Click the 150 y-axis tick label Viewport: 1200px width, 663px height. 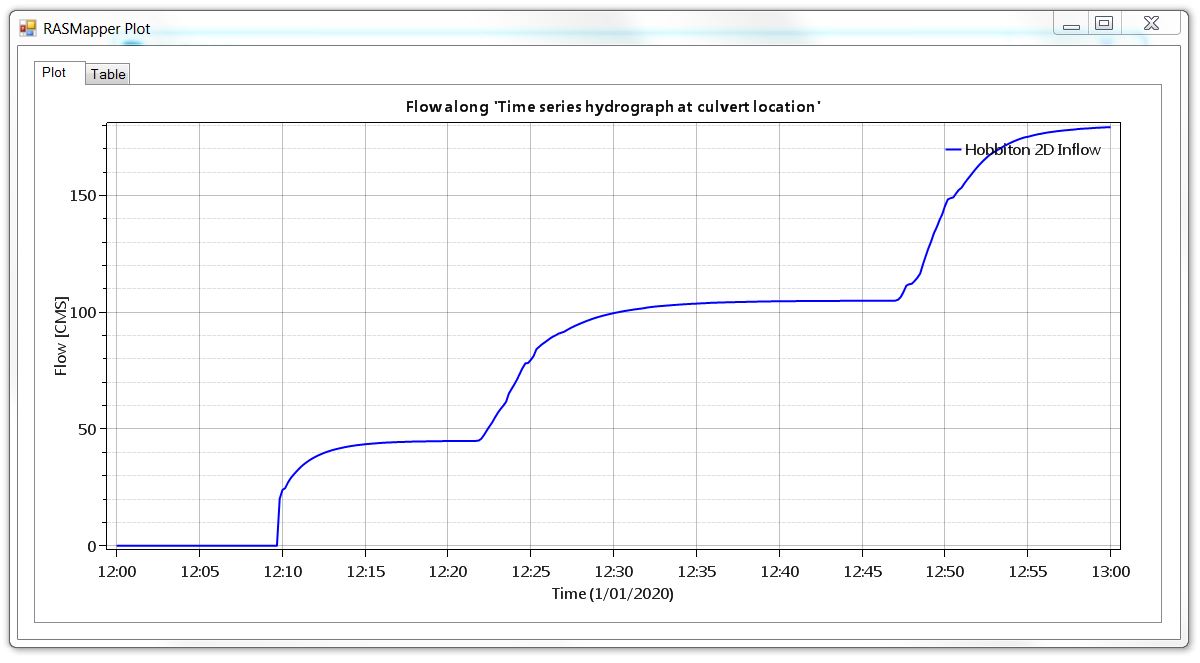pyautogui.click(x=85, y=195)
